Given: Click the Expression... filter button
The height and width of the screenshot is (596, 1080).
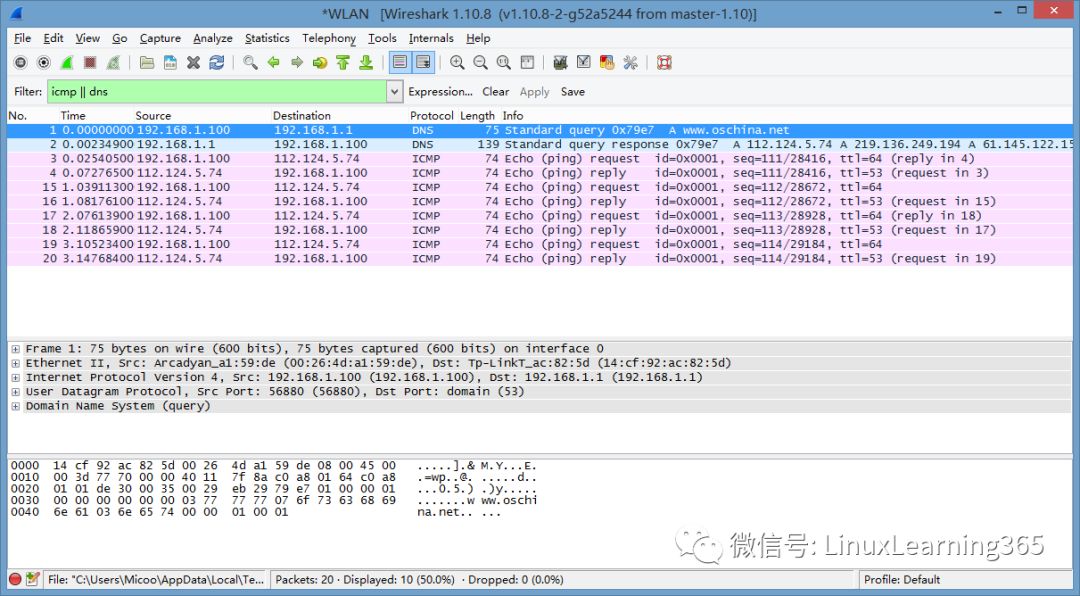Looking at the screenshot, I should 440,92.
